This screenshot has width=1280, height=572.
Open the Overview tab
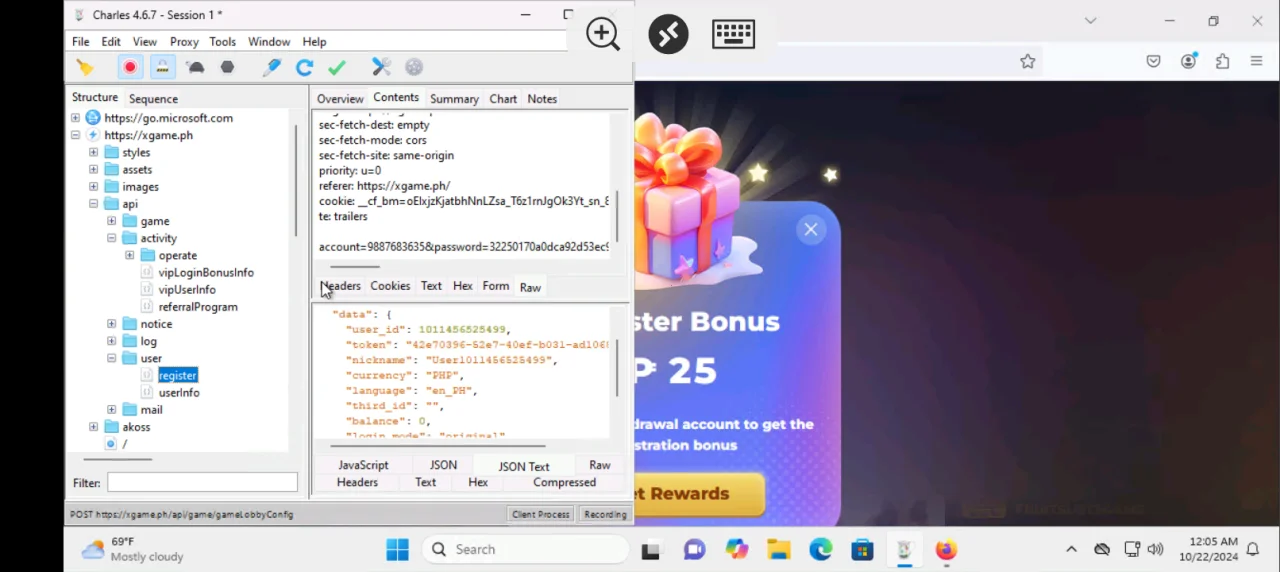tap(340, 99)
